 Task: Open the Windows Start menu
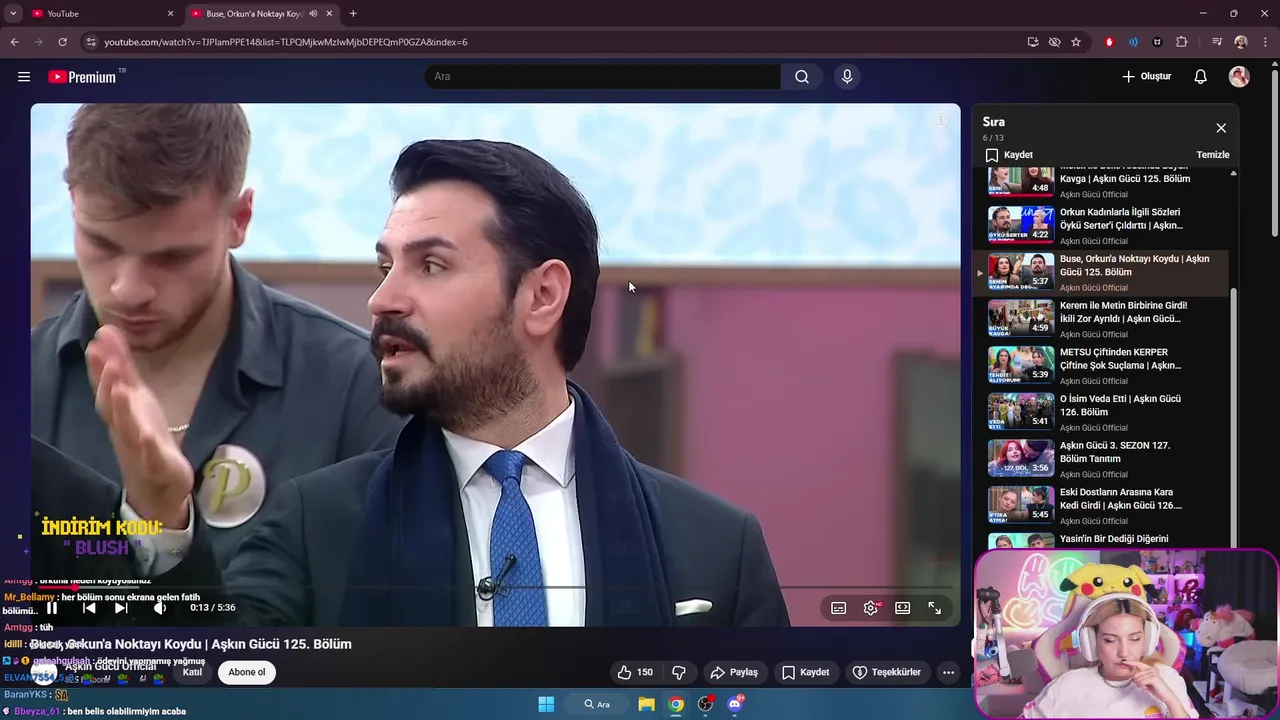coord(546,704)
